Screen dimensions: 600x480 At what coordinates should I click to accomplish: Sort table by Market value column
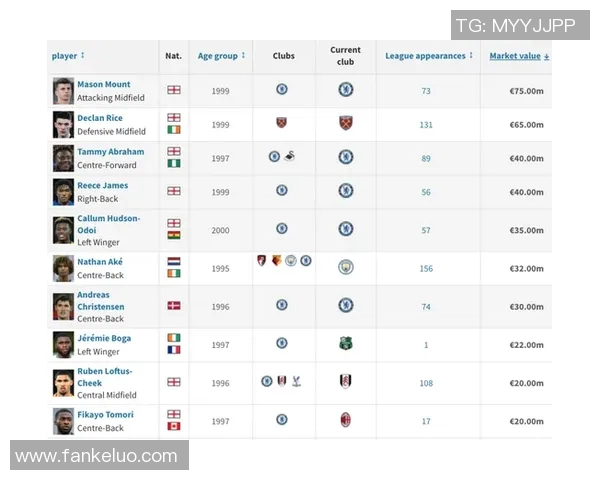click(x=518, y=56)
